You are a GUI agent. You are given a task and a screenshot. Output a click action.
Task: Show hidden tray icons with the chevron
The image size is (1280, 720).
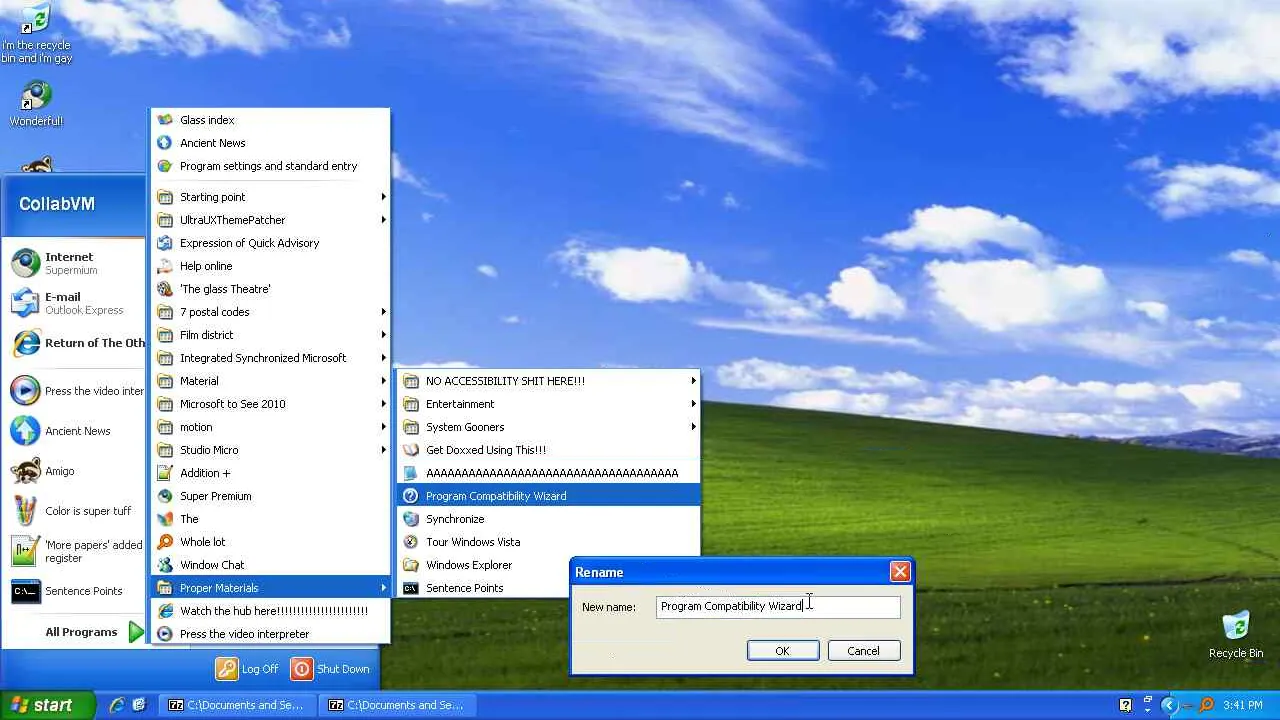(x=1169, y=705)
